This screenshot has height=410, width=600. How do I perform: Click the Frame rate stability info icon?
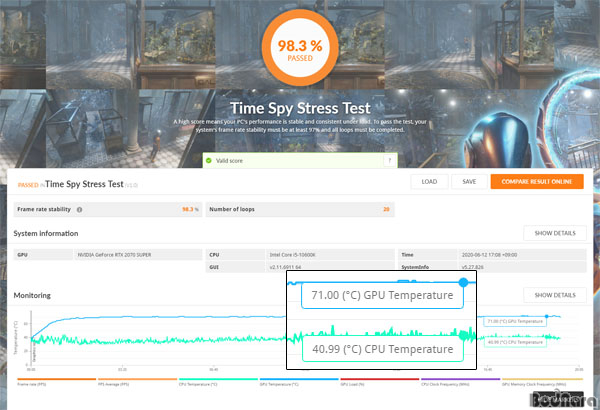pos(79,210)
